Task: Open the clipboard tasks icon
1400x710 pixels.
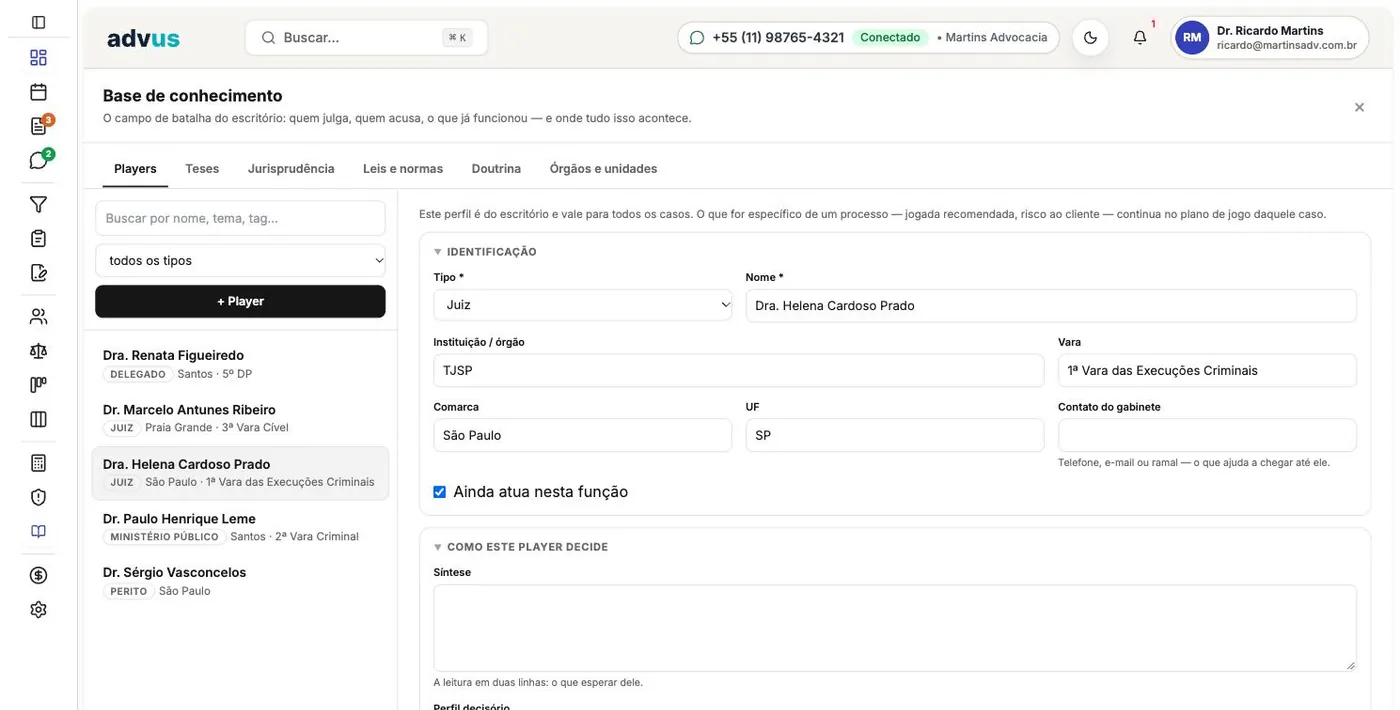Action: click(38, 238)
